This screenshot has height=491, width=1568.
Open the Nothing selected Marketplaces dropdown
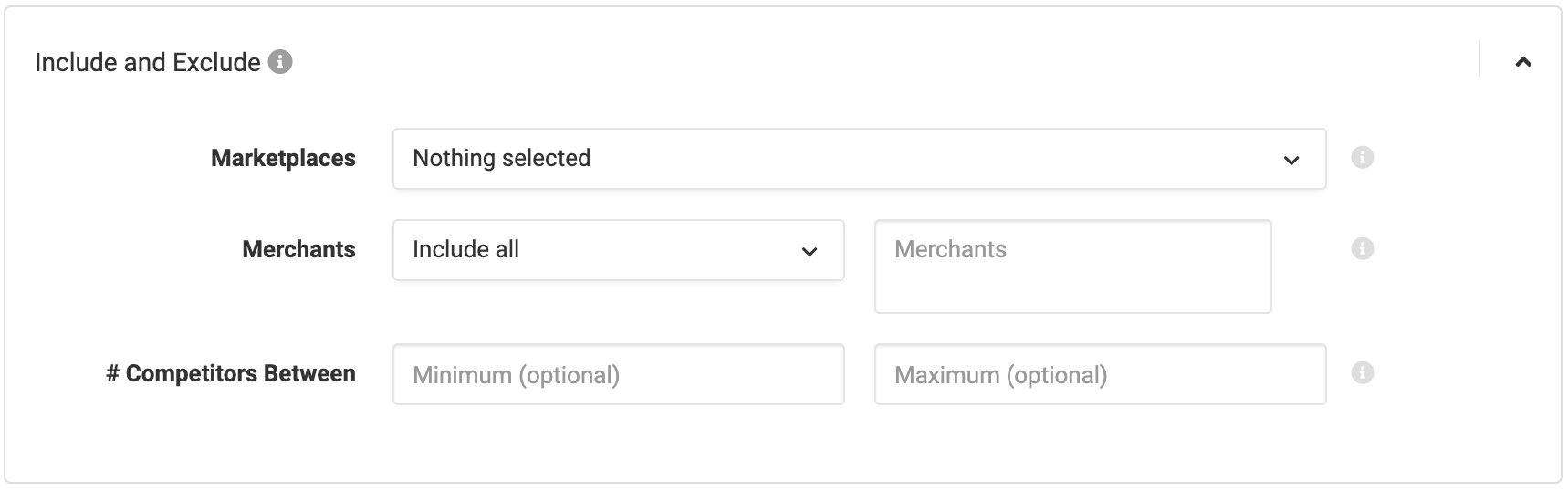tap(859, 159)
